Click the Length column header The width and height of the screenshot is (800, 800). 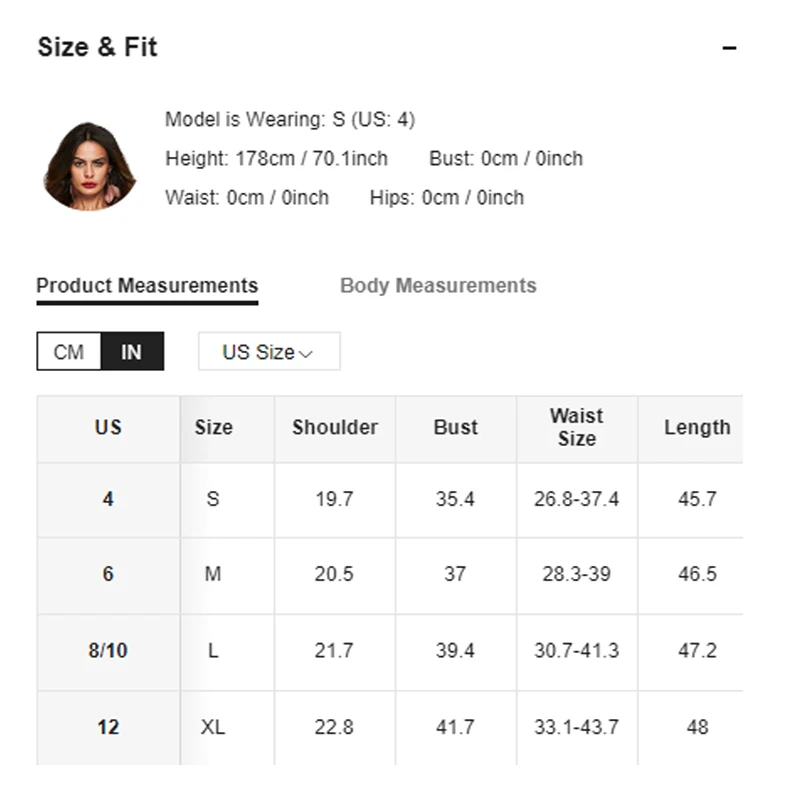697,428
